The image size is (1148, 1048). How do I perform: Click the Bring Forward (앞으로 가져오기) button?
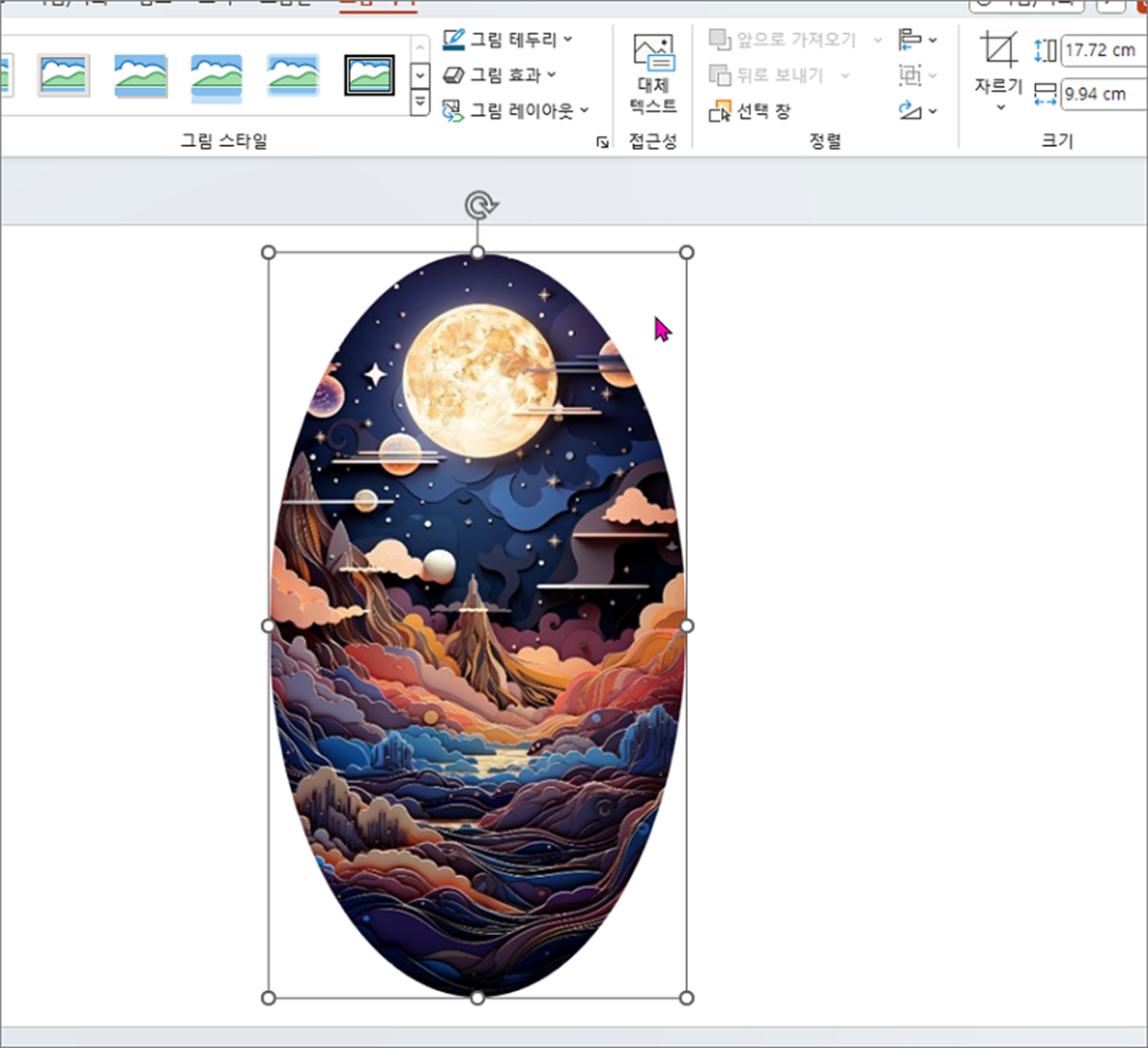pos(782,39)
